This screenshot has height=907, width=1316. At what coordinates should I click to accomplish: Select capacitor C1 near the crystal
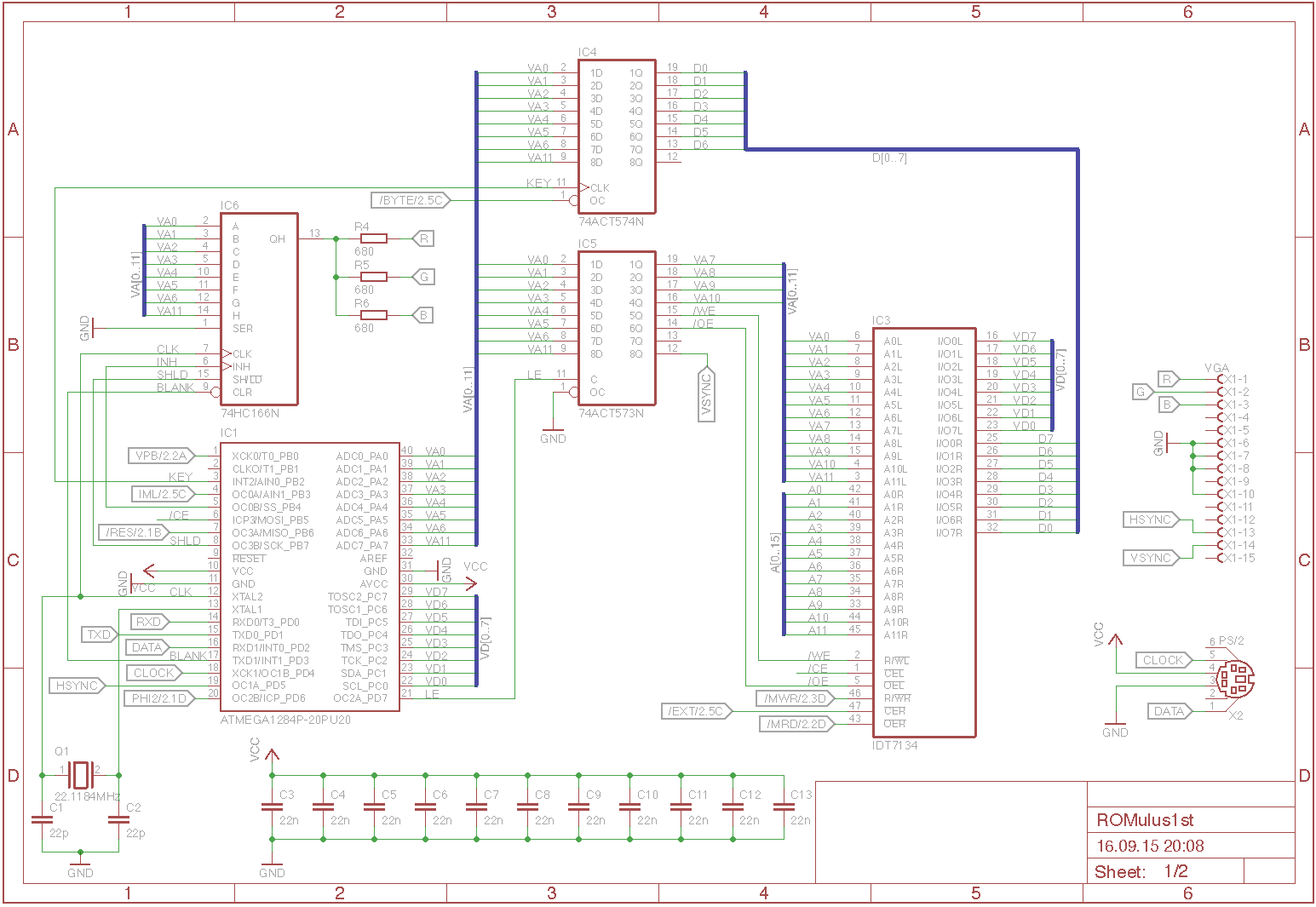(x=43, y=819)
